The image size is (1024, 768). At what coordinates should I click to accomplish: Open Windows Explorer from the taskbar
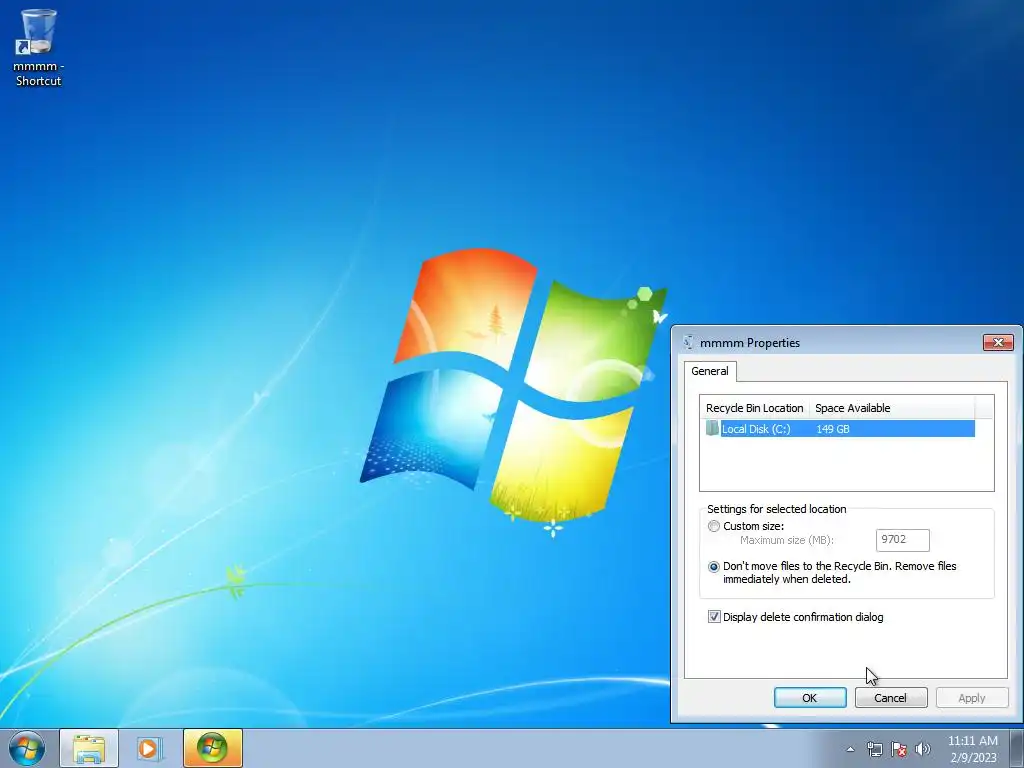89,748
